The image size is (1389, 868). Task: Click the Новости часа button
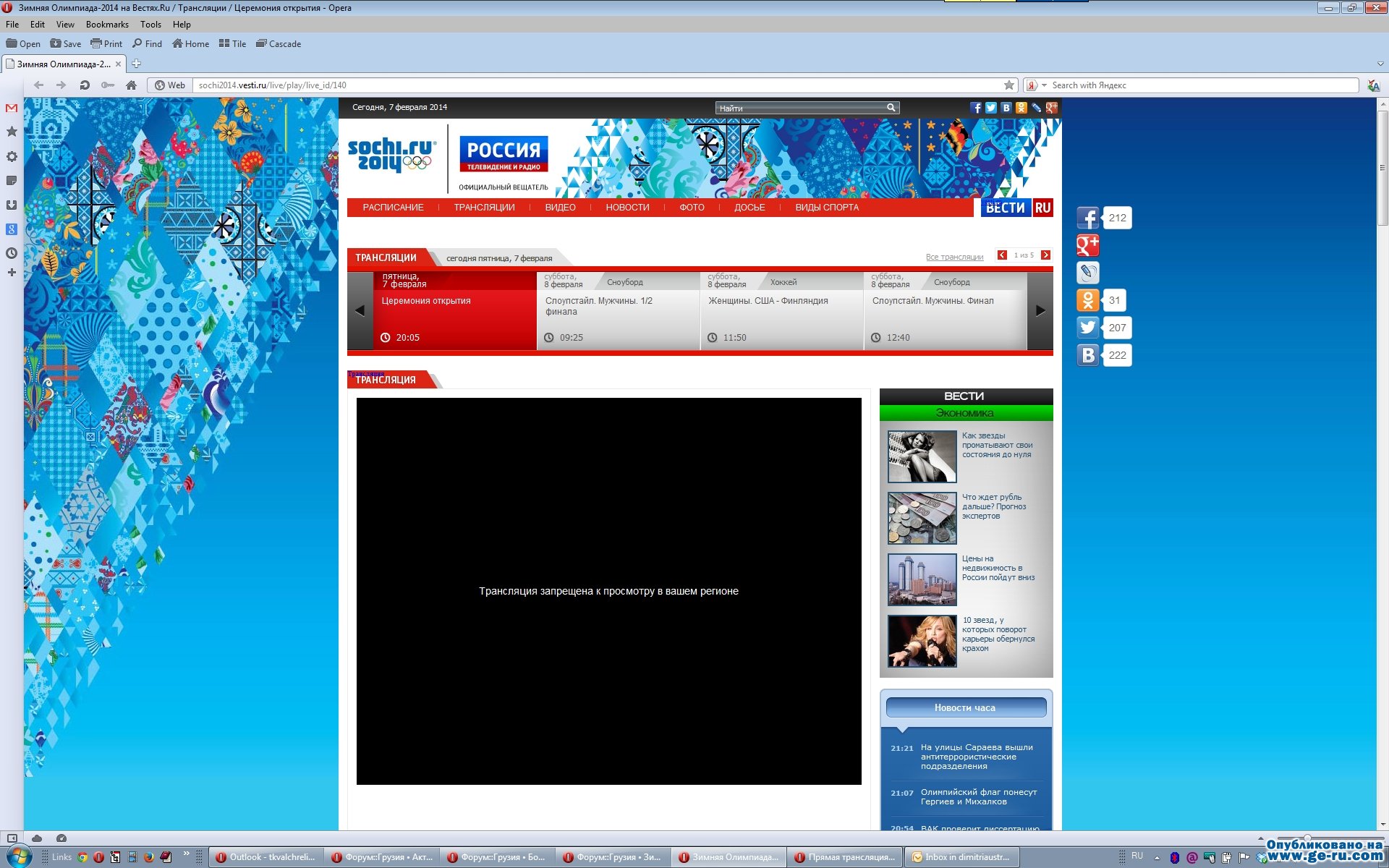tap(965, 707)
